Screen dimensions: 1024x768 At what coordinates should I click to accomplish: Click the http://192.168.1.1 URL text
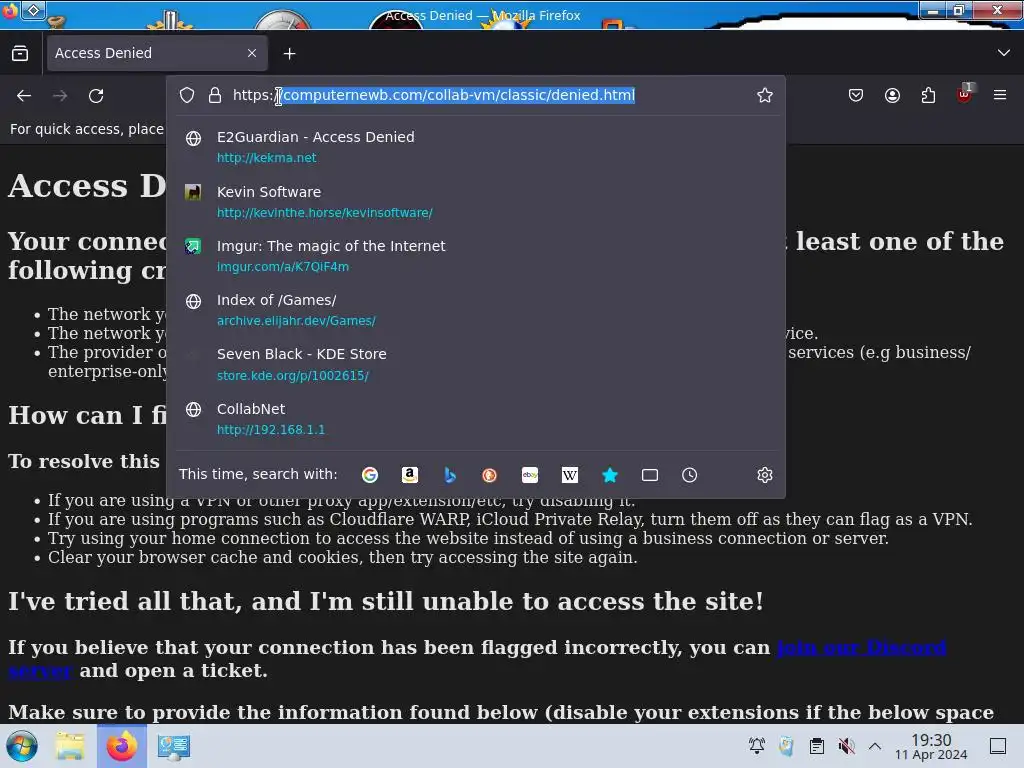[x=270, y=430]
